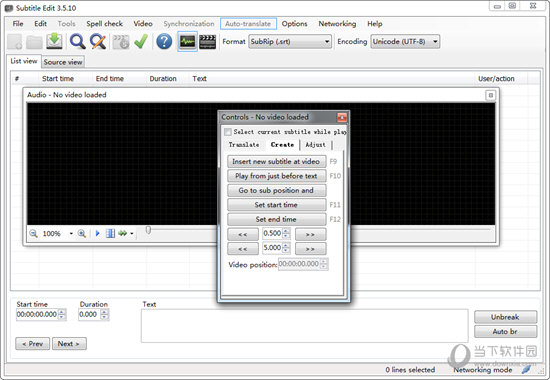Open Visual sync toolbar icon

(121, 42)
